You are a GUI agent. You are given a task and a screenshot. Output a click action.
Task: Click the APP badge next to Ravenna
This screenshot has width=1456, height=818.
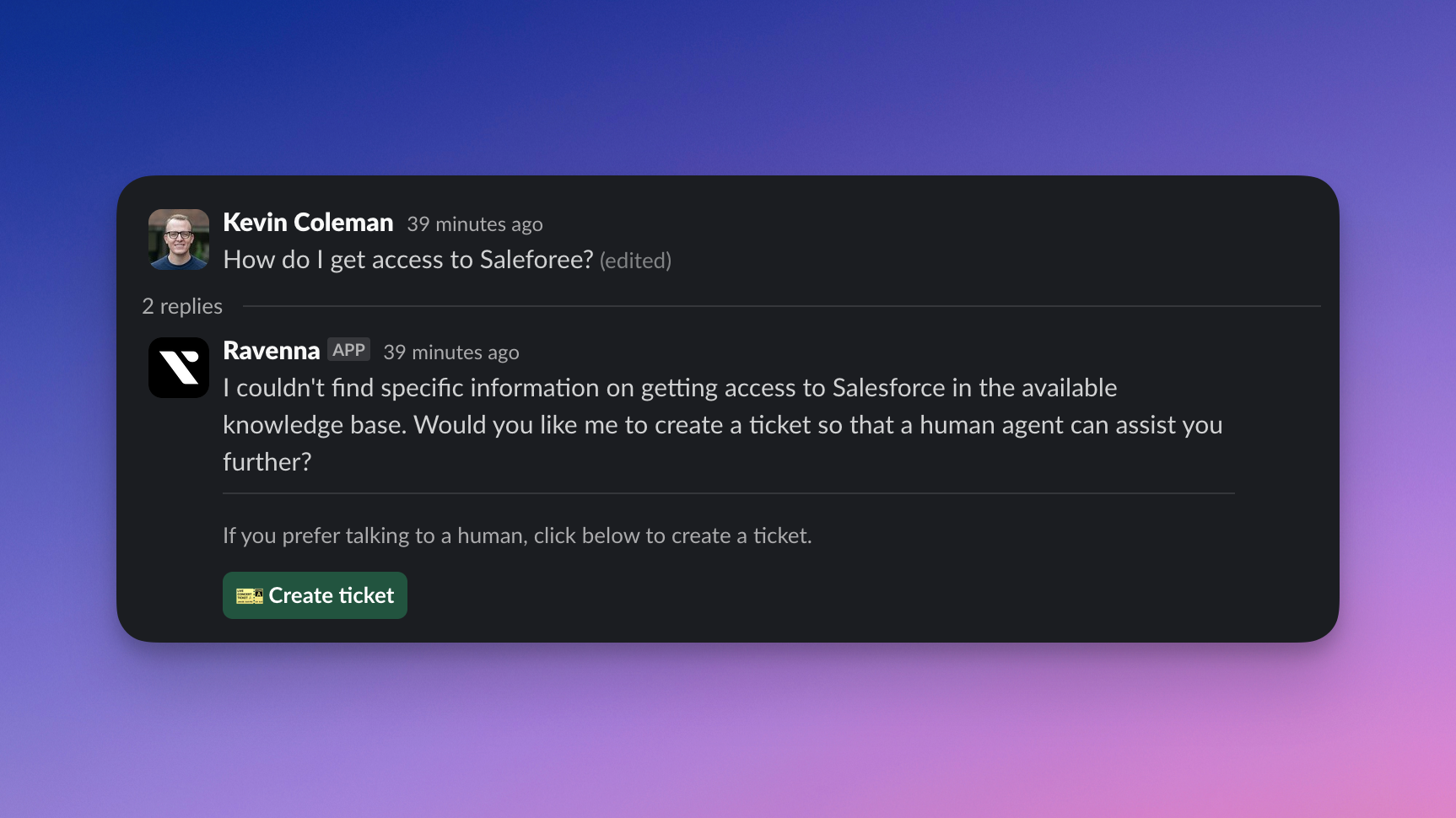[348, 350]
